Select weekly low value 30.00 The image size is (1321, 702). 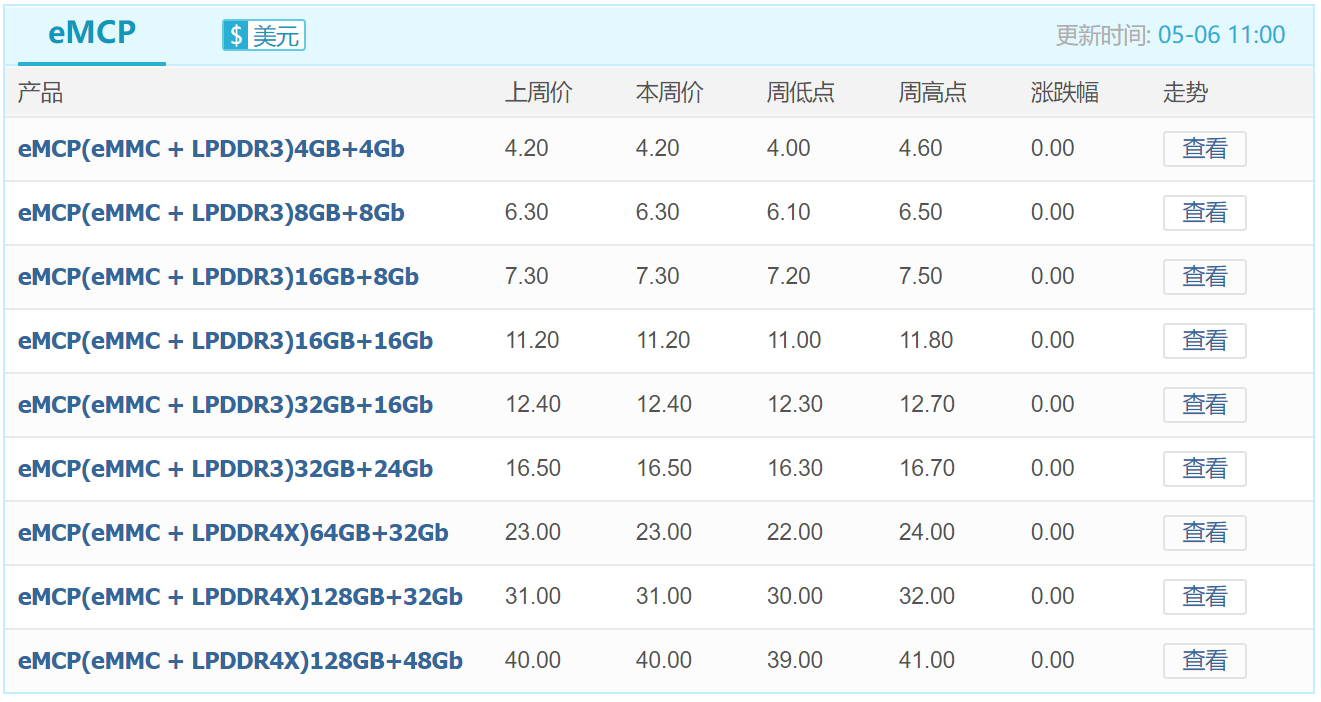(x=795, y=596)
